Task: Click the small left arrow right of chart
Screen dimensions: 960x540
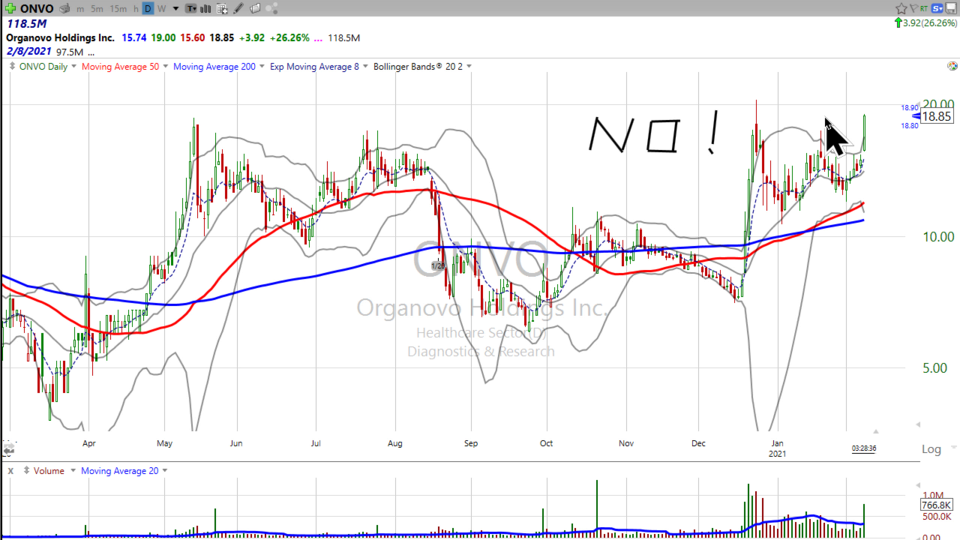Action: click(x=918, y=424)
